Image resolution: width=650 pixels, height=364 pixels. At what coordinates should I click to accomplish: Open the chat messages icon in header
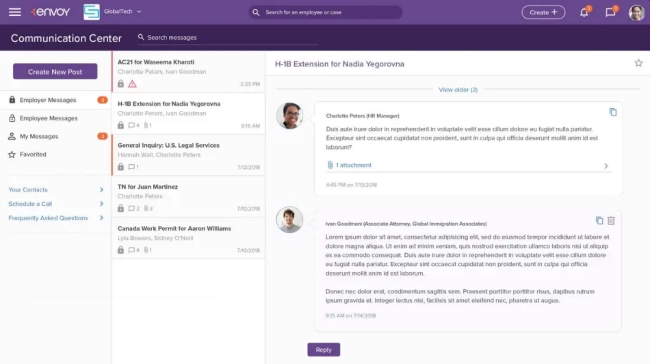point(610,12)
